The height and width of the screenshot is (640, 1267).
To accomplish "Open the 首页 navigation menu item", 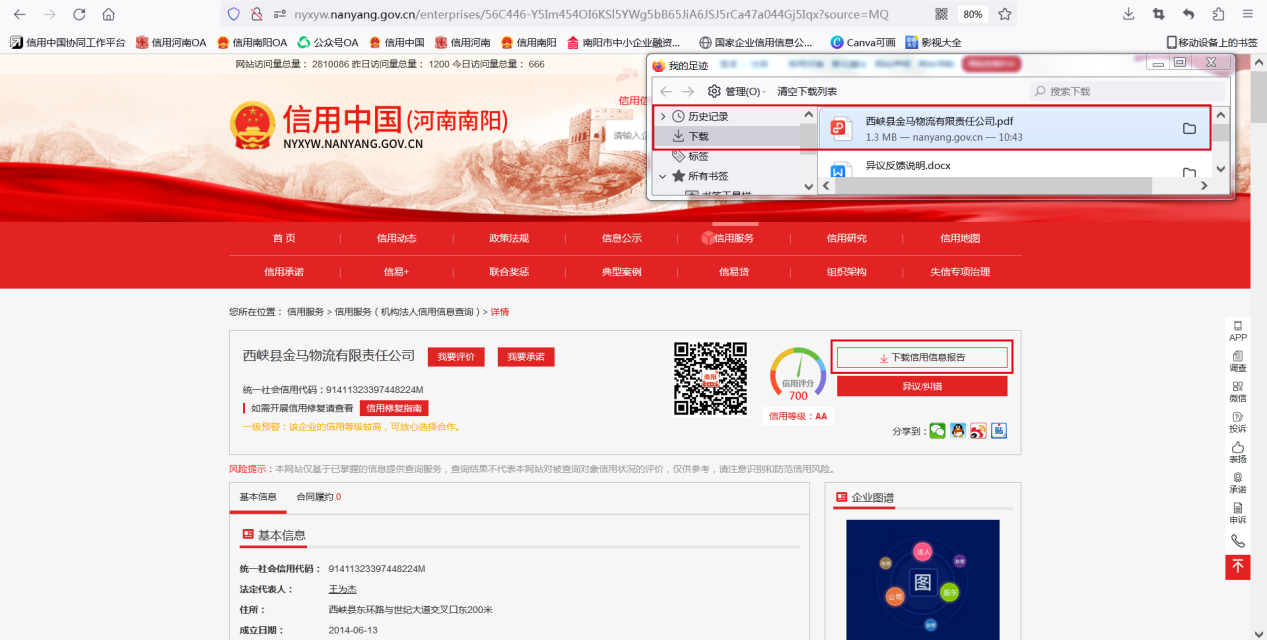I will coord(284,238).
